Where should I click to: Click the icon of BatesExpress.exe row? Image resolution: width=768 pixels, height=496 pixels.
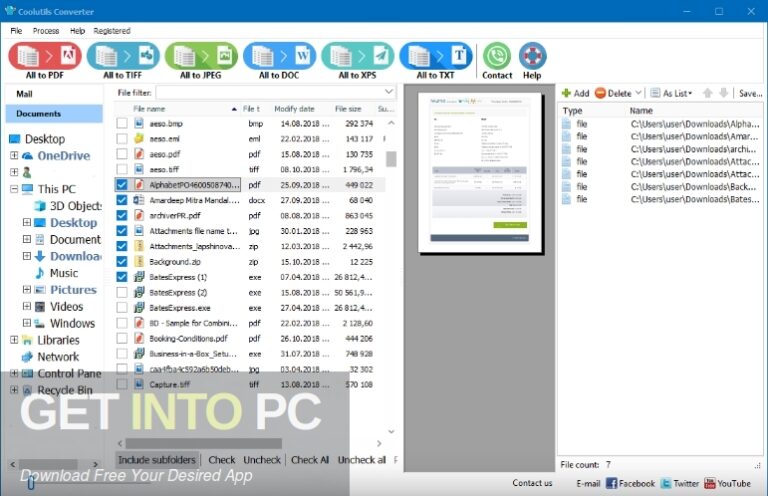click(139, 307)
